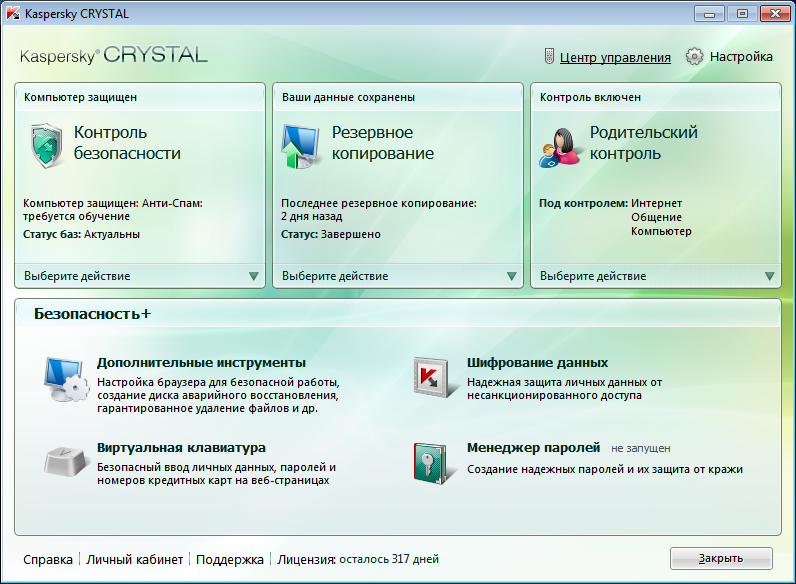Viewport: 796px width, 584px height.
Task: Launch the virtual keyboard key icon
Action: pos(64,461)
